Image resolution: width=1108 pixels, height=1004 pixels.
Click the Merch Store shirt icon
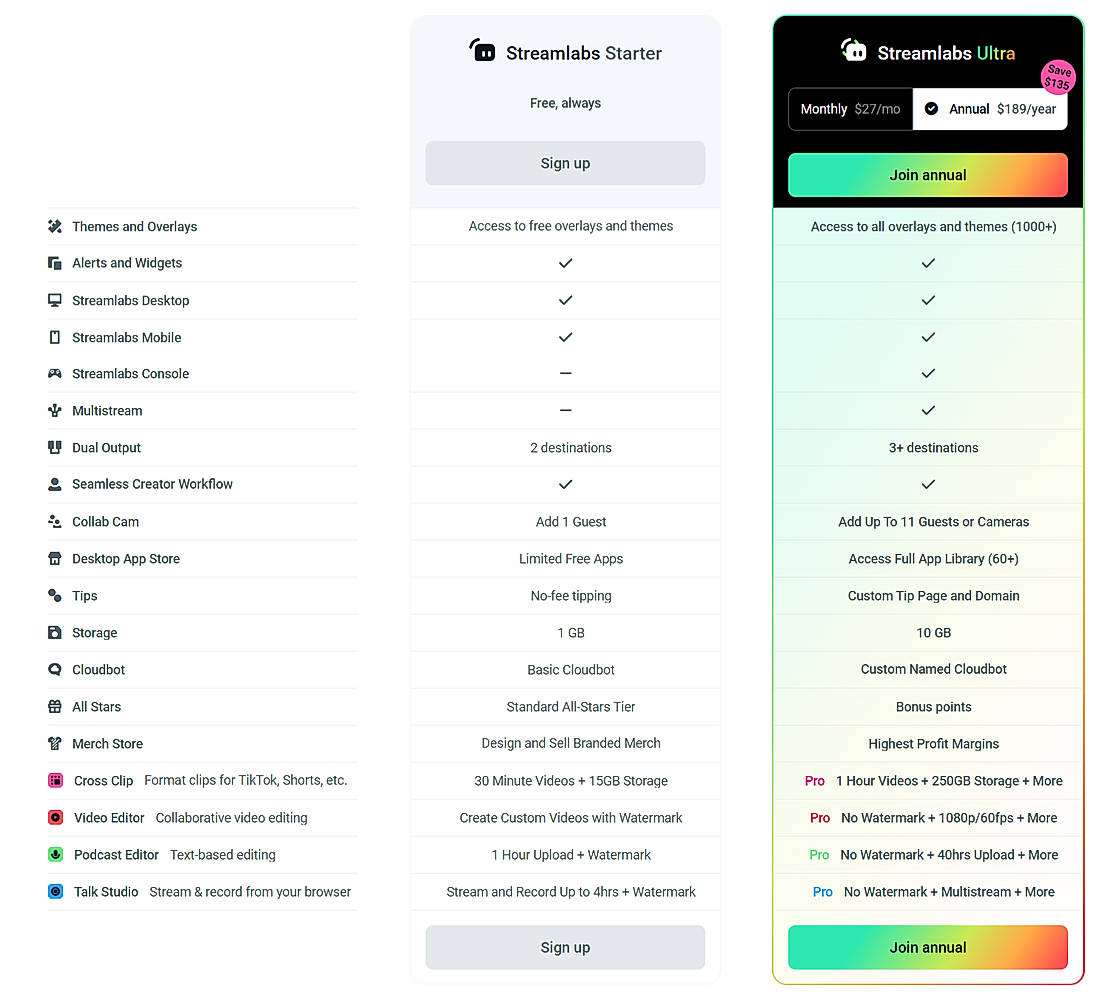coord(55,744)
